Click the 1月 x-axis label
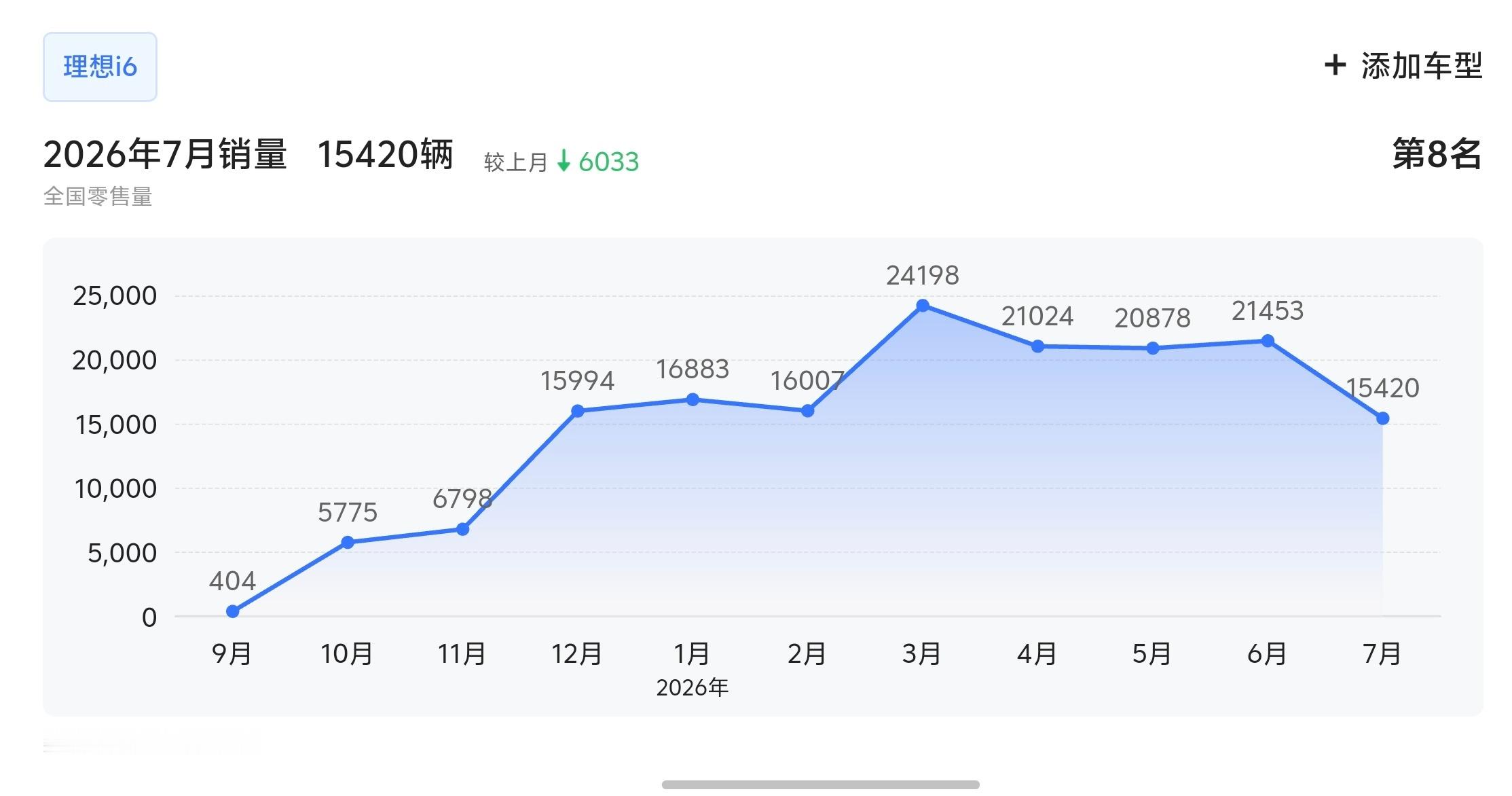 (x=692, y=654)
